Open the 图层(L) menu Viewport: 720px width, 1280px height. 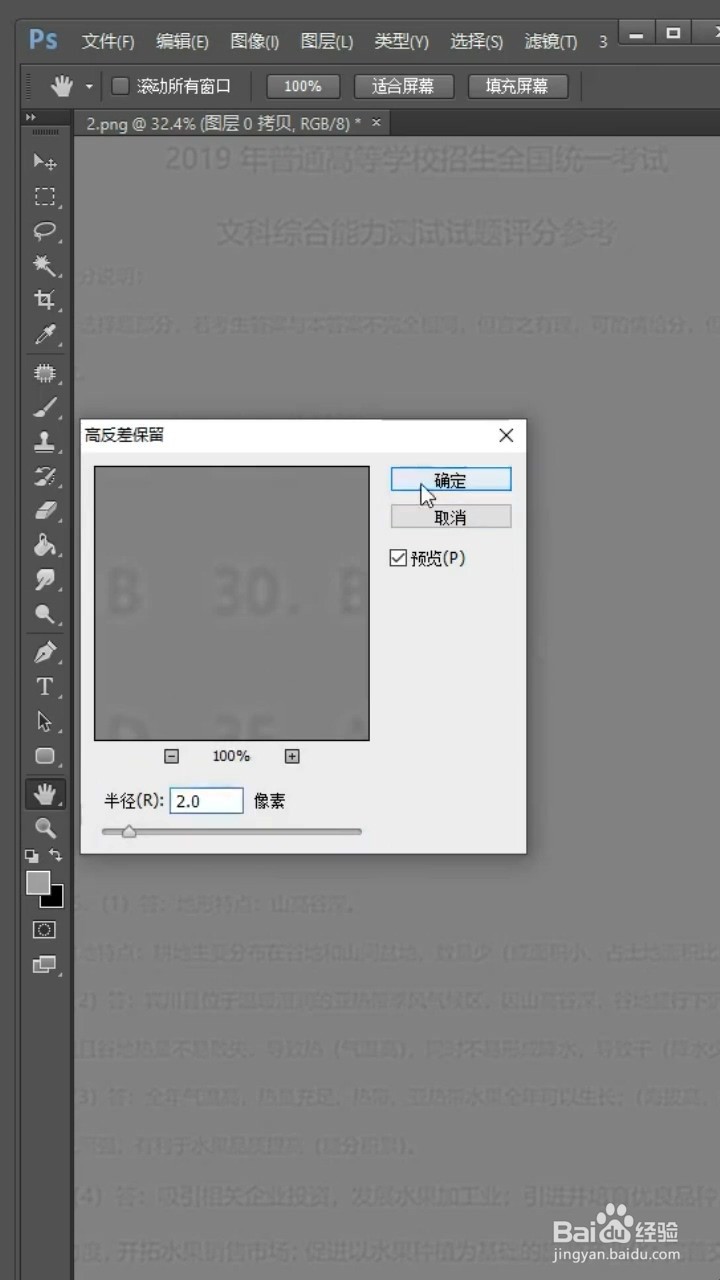(327, 41)
